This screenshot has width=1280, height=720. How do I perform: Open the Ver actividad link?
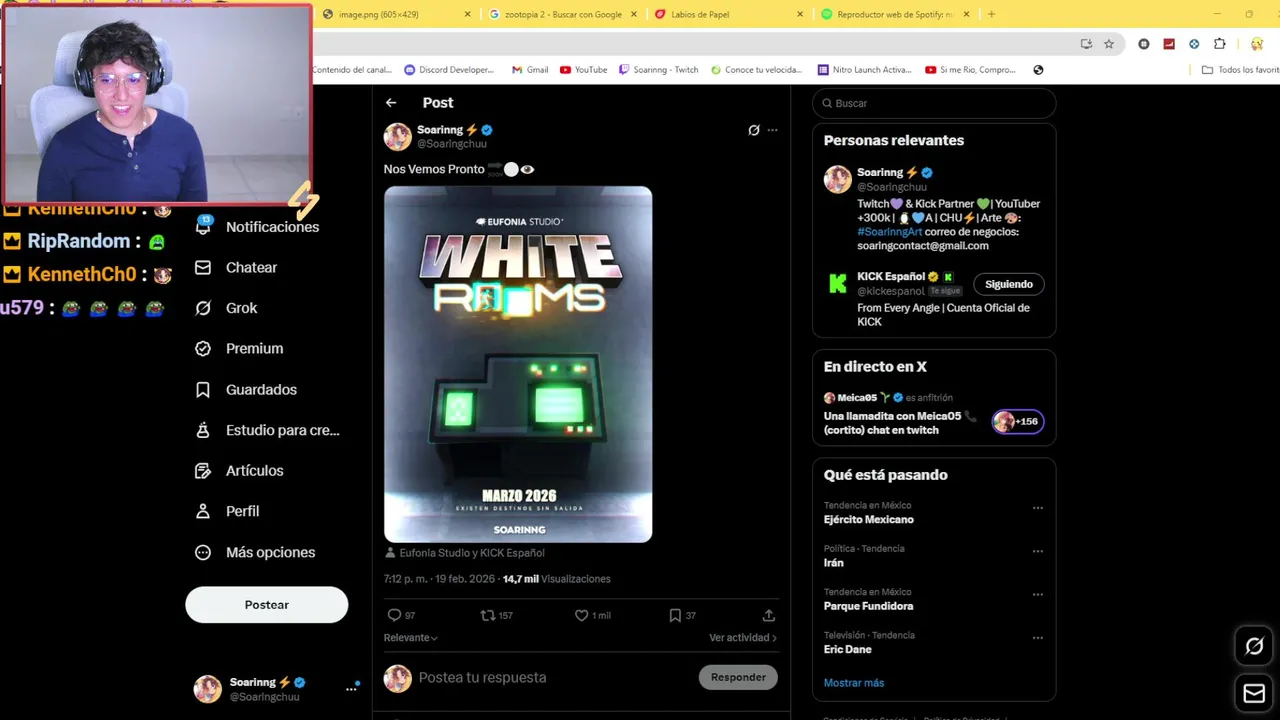pyautogui.click(x=743, y=638)
